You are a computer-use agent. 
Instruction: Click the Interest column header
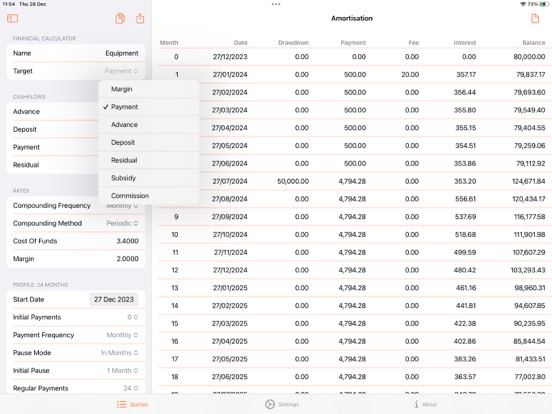pyautogui.click(x=465, y=43)
